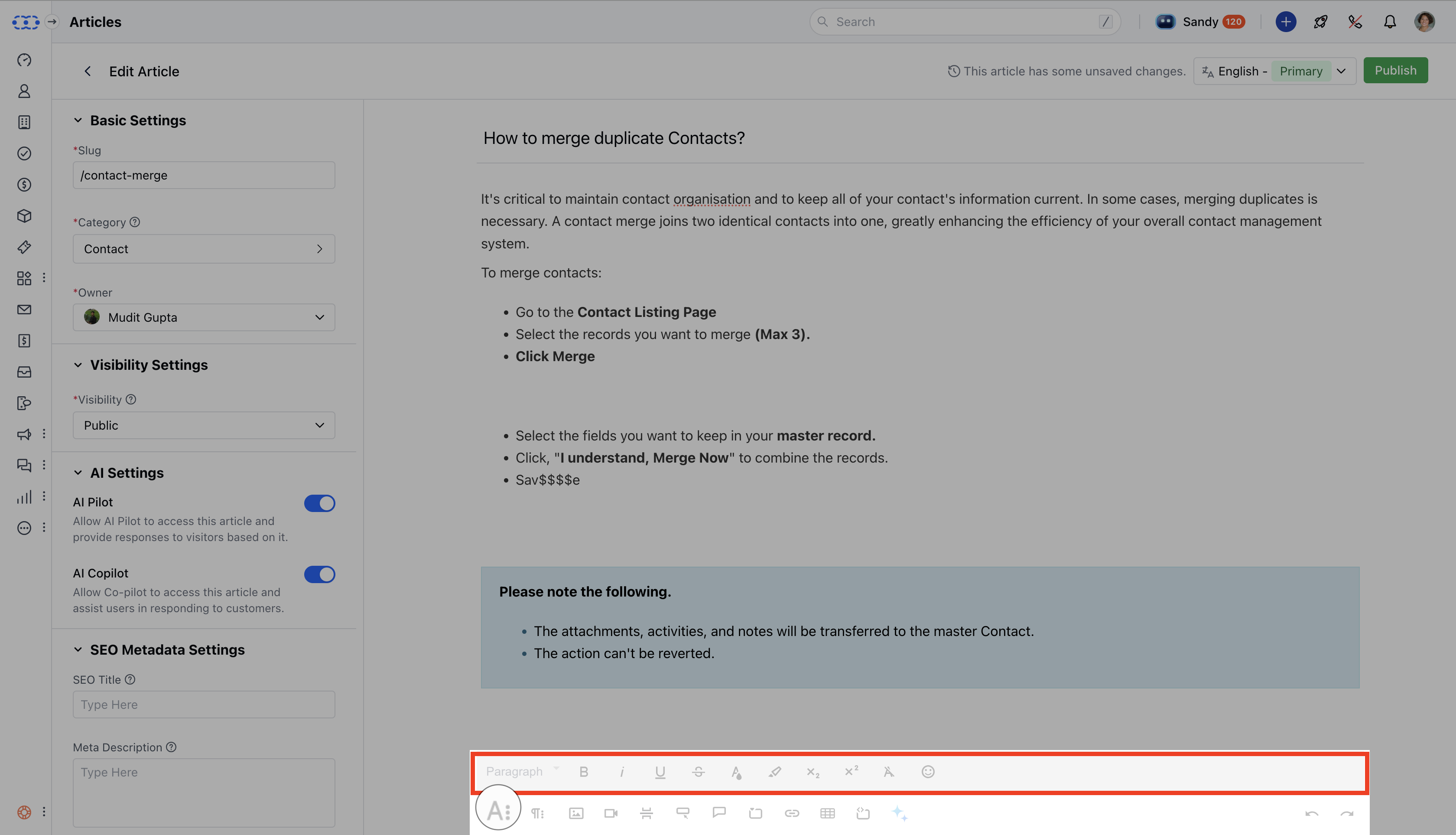Click the insert table icon
This screenshot has height=835, width=1456.
tap(827, 813)
